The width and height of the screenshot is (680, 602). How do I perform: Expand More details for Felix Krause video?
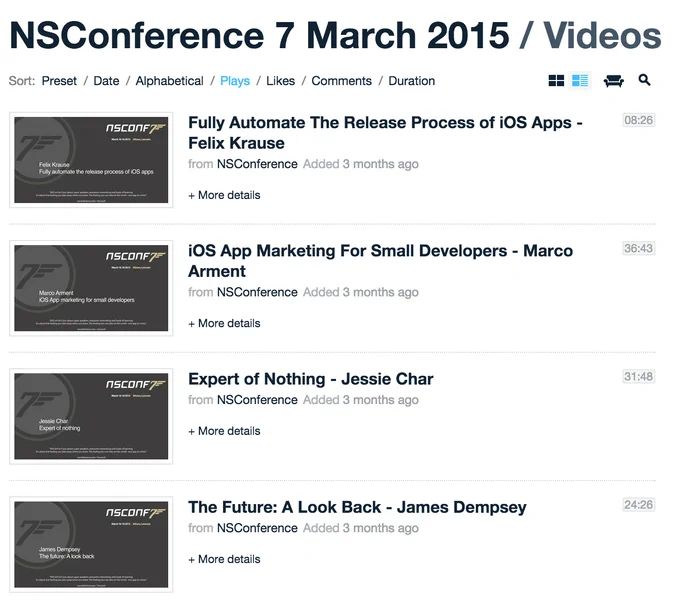[224, 195]
